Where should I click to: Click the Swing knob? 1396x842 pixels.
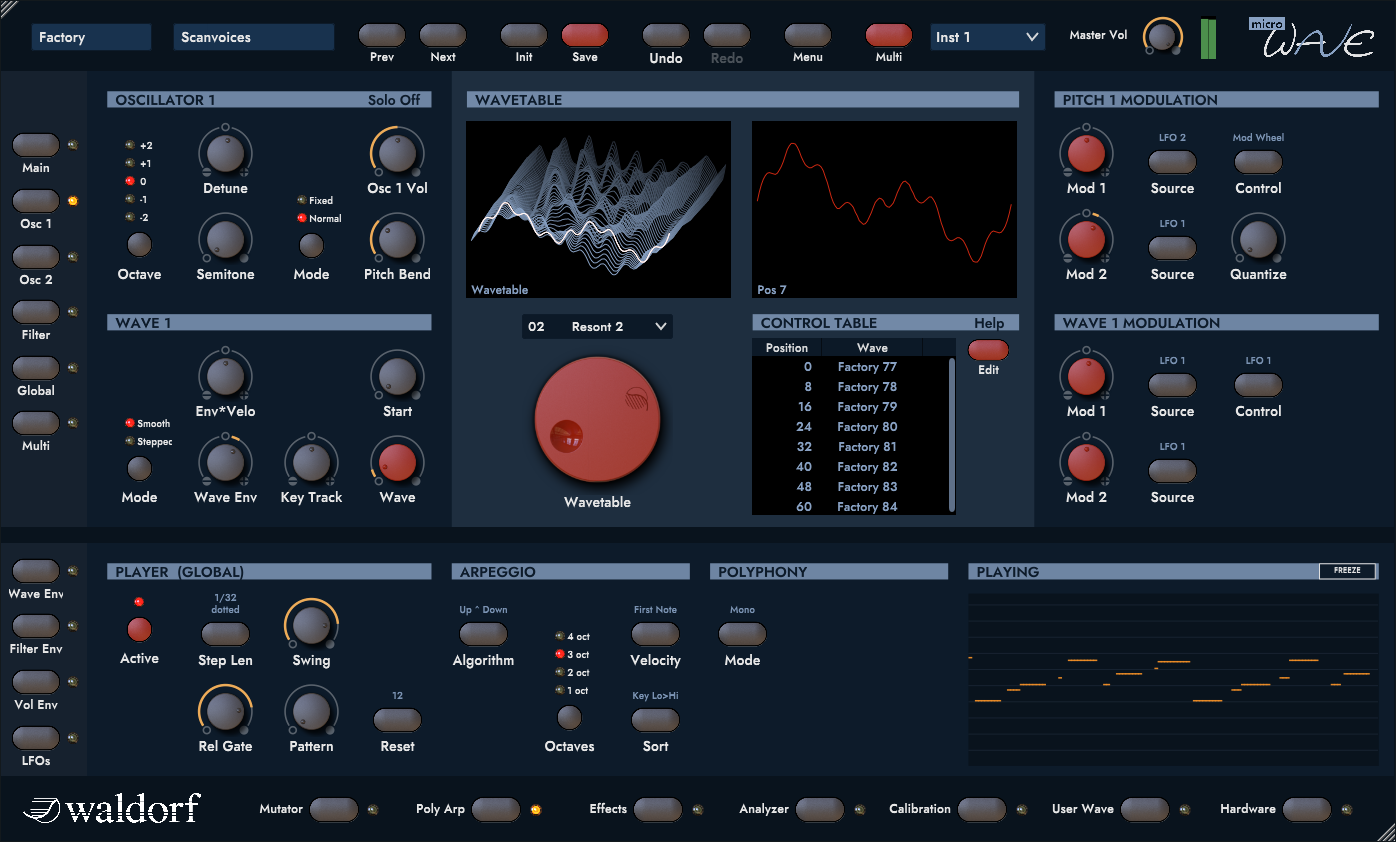click(311, 625)
